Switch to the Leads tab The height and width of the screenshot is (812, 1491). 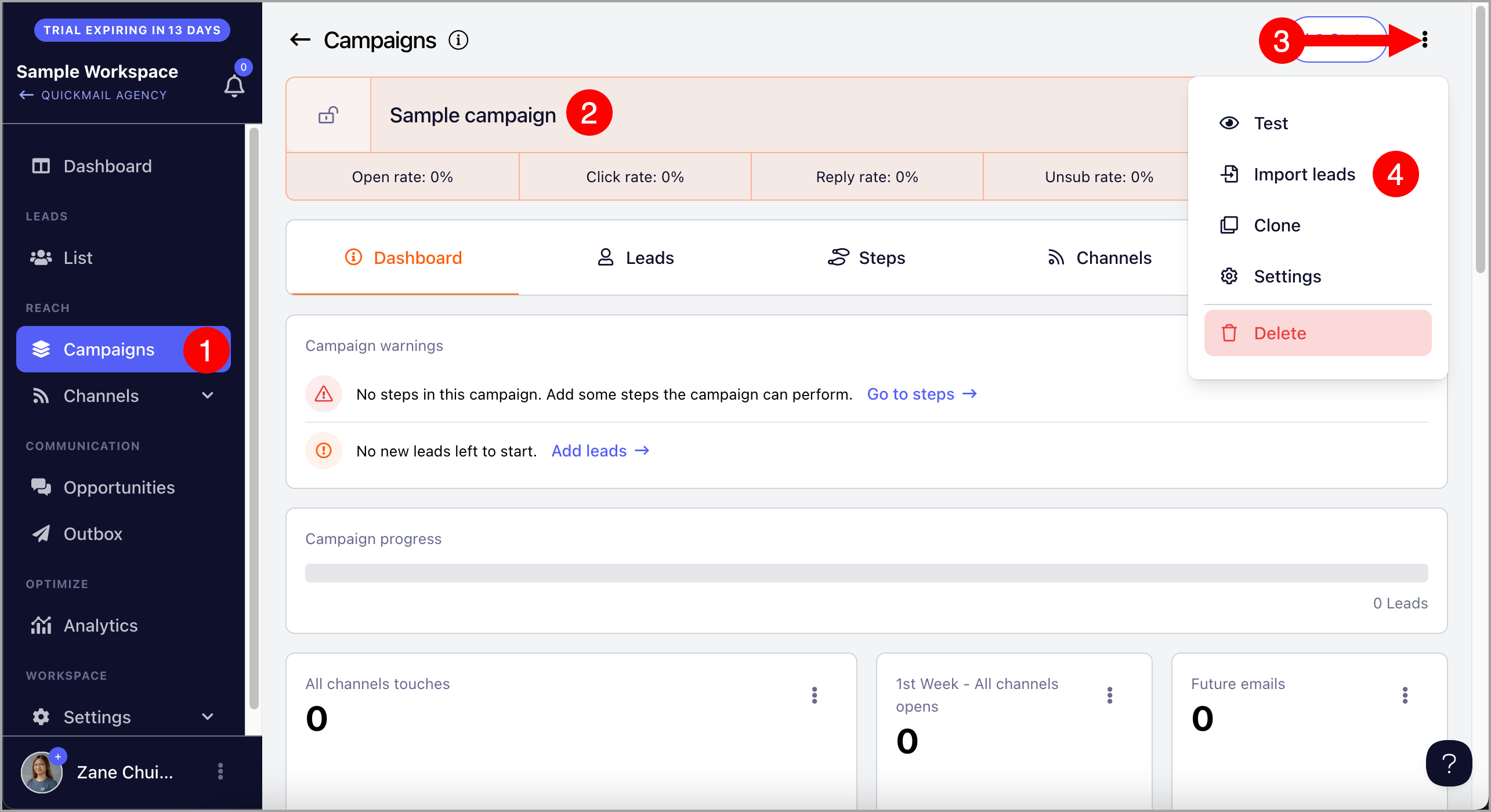(635, 258)
